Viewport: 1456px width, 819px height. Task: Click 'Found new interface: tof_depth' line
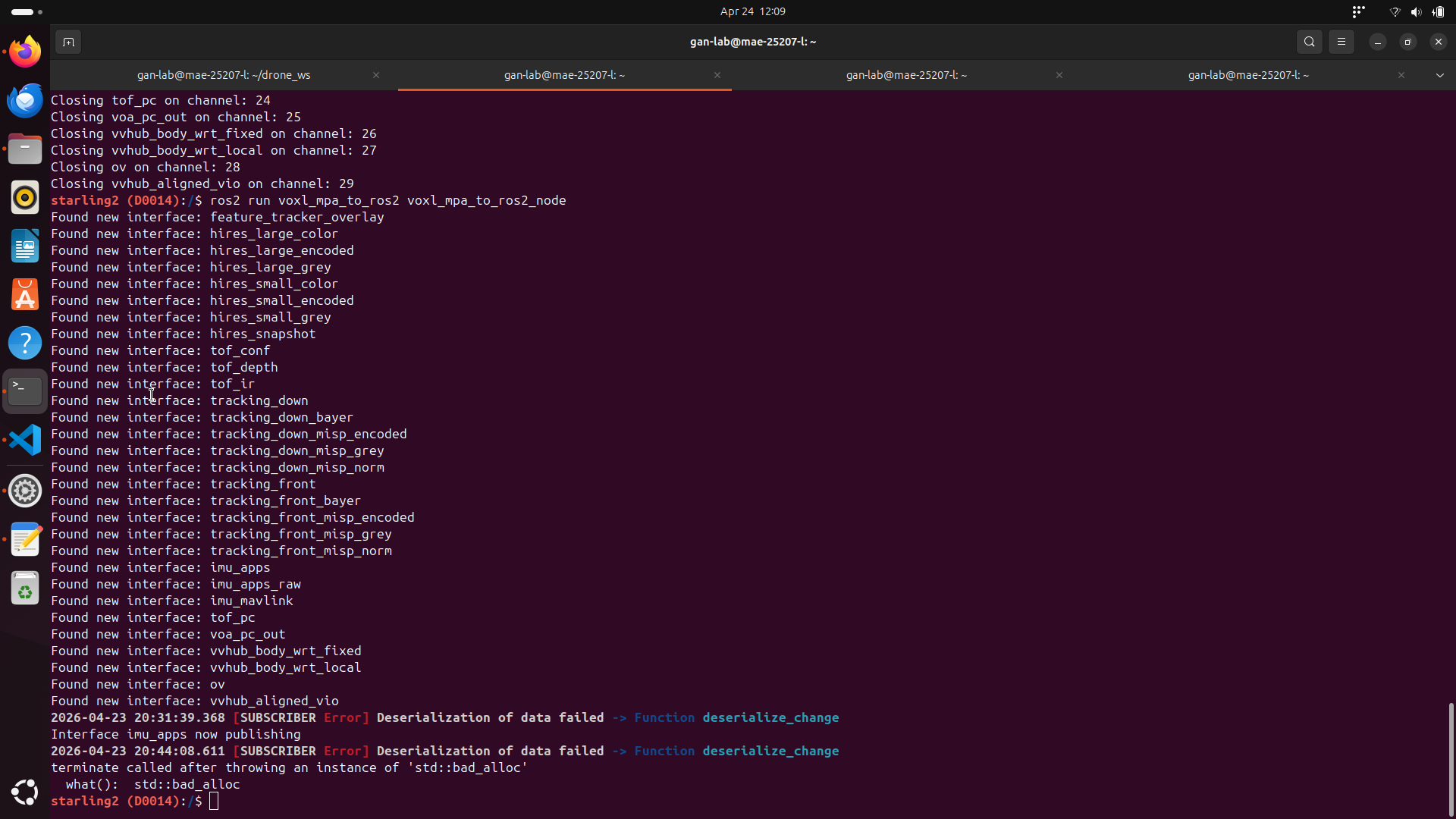tap(165, 367)
